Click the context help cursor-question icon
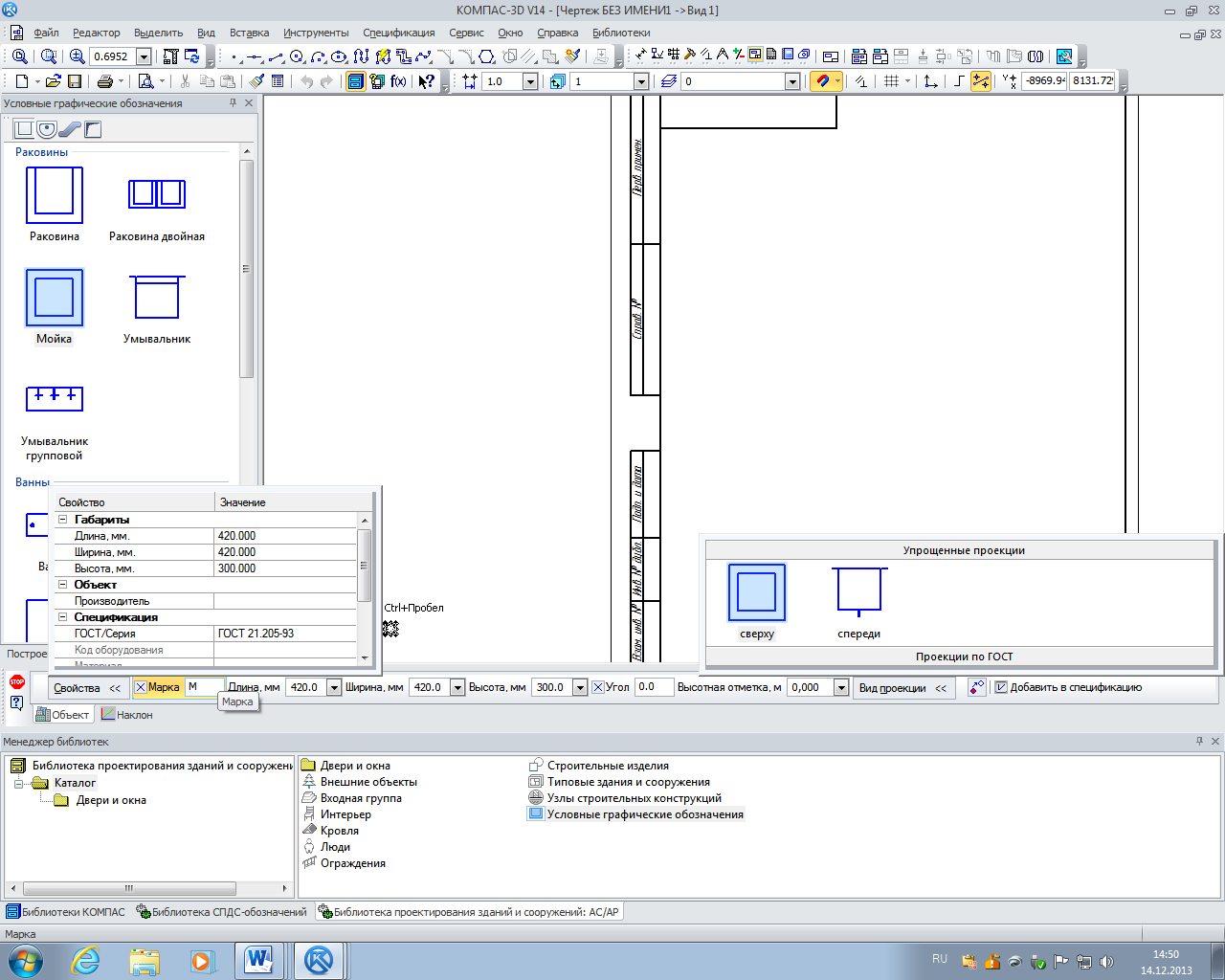Viewport: 1225px width, 980px height. [426, 81]
